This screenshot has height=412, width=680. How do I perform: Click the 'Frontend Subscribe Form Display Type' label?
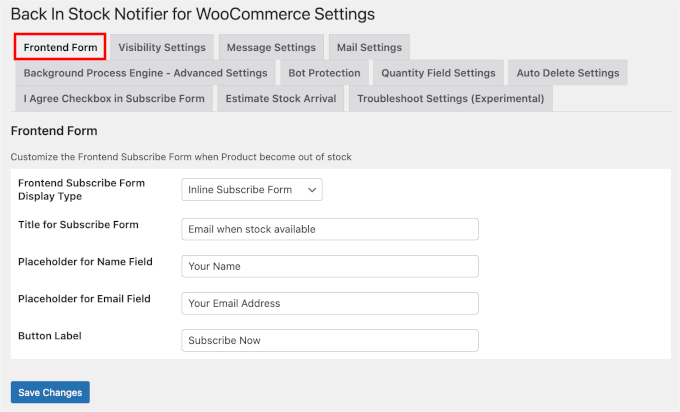(82, 190)
